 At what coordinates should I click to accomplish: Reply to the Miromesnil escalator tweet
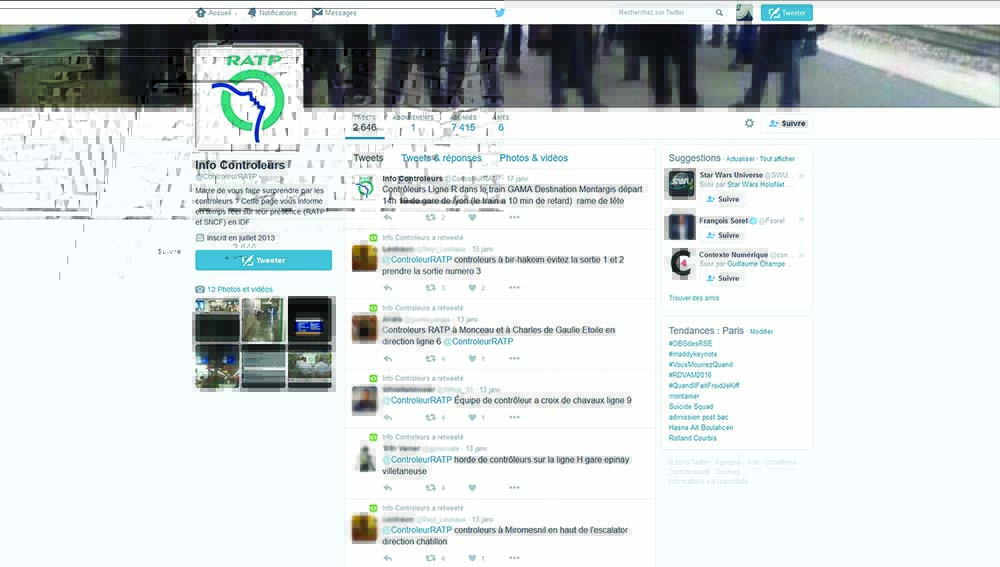click(x=388, y=558)
